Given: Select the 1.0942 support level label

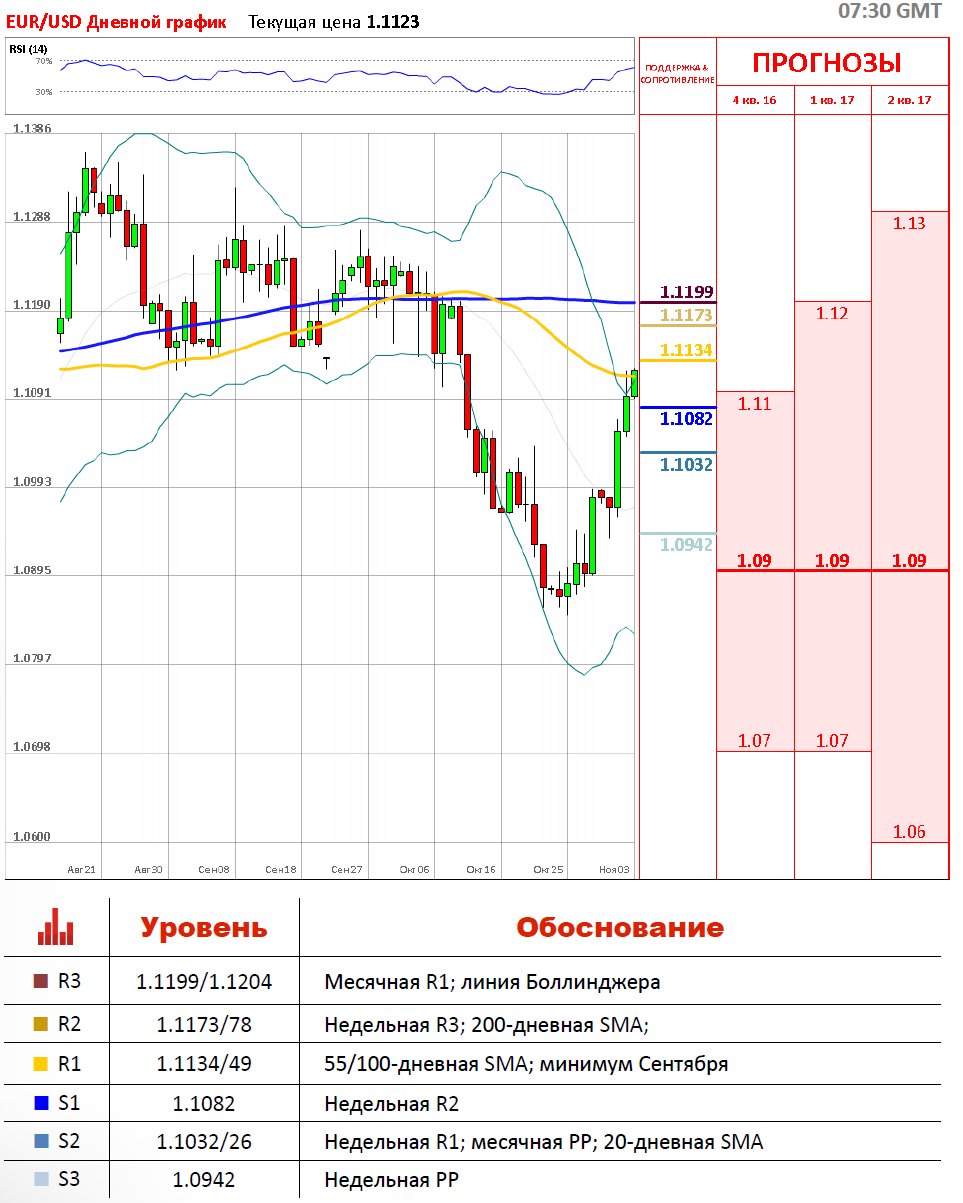Looking at the screenshot, I should pyautogui.click(x=686, y=545).
